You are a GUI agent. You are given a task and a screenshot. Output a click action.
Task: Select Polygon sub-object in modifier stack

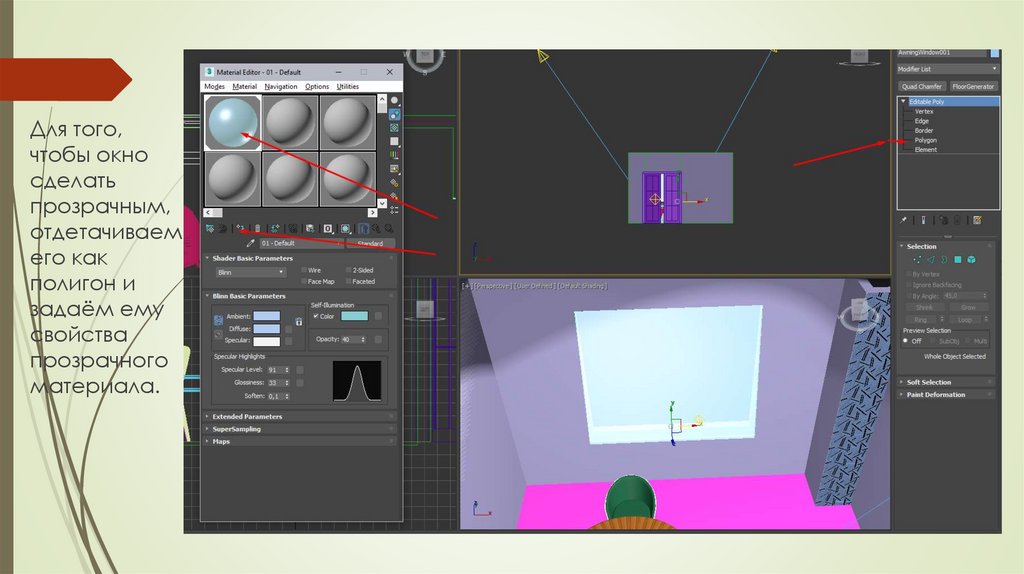click(x=925, y=140)
